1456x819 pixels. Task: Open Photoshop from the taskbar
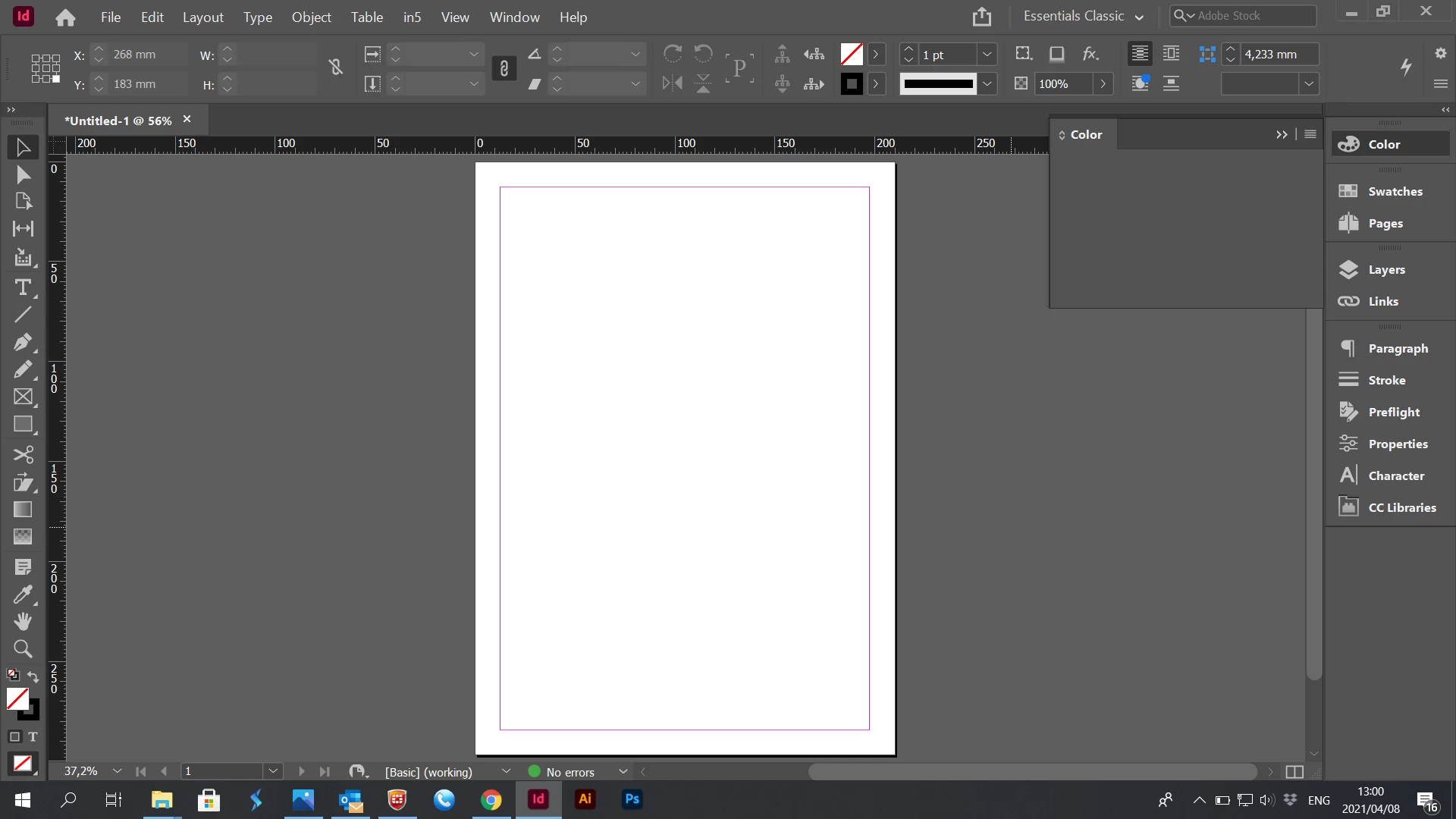[x=632, y=799]
